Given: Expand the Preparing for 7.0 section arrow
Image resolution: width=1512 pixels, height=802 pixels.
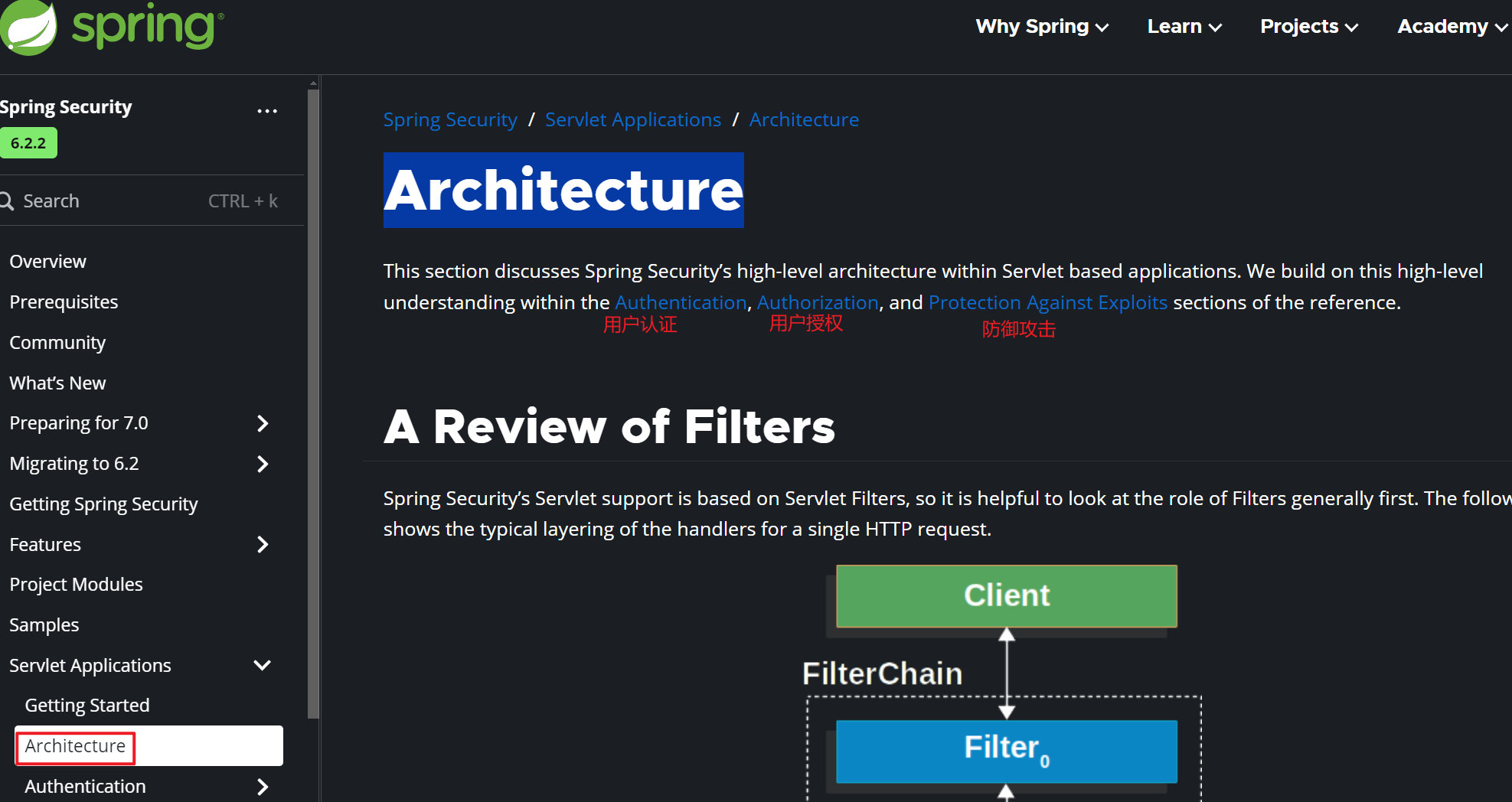Looking at the screenshot, I should click(263, 423).
